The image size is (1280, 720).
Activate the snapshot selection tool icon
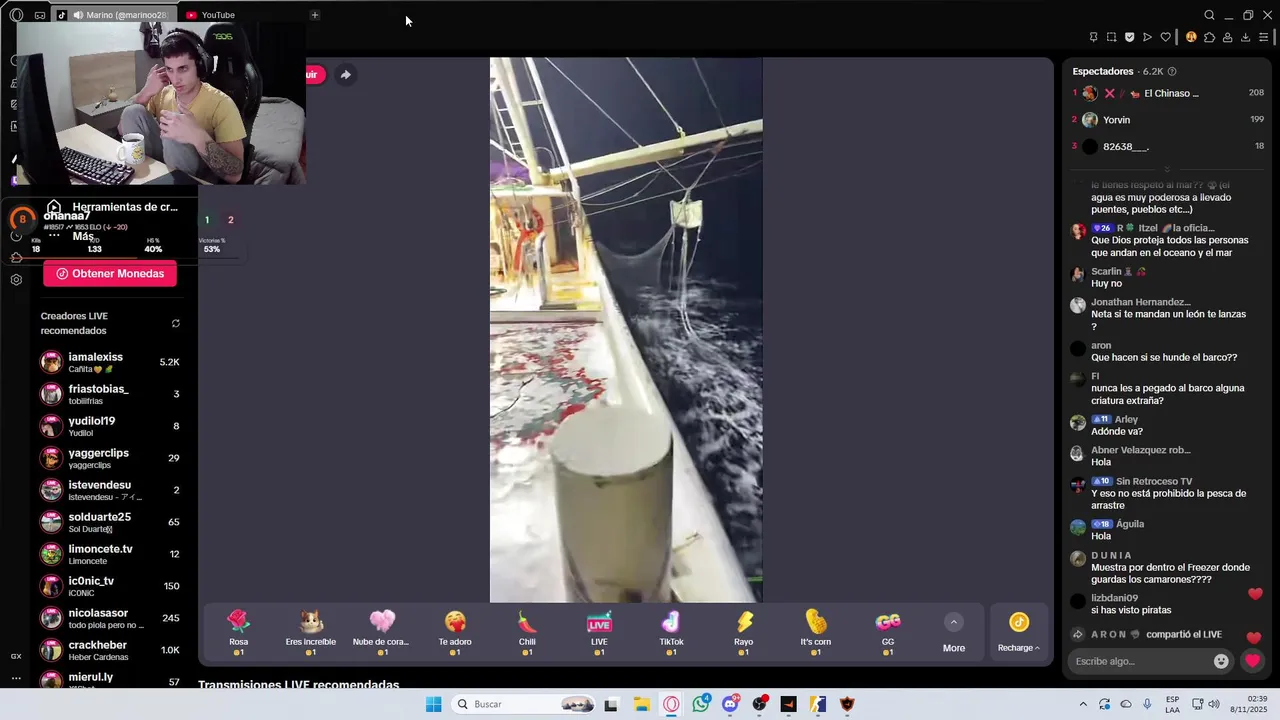point(1111,37)
